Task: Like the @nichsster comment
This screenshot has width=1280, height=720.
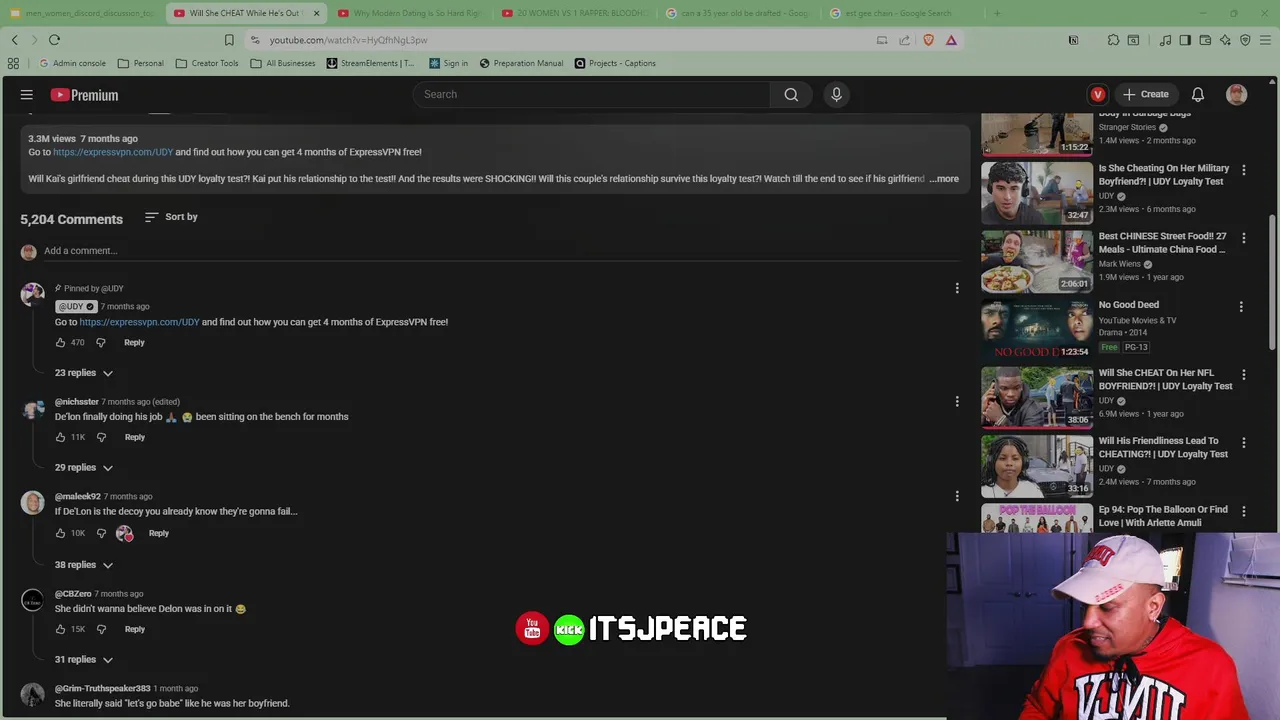Action: pos(60,437)
